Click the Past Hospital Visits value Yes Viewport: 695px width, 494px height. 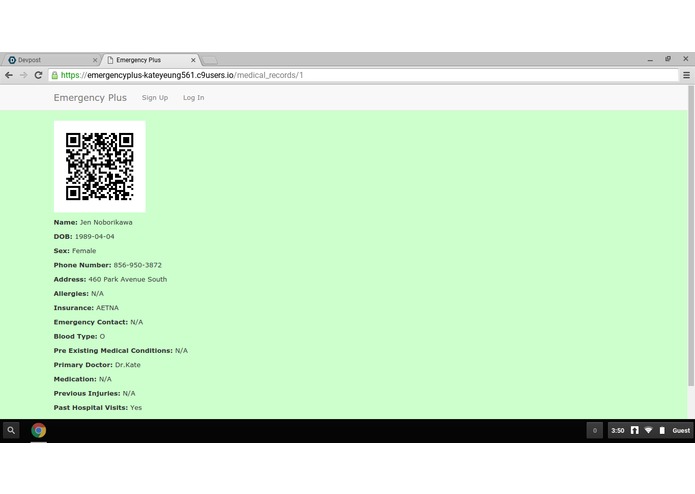[136, 408]
